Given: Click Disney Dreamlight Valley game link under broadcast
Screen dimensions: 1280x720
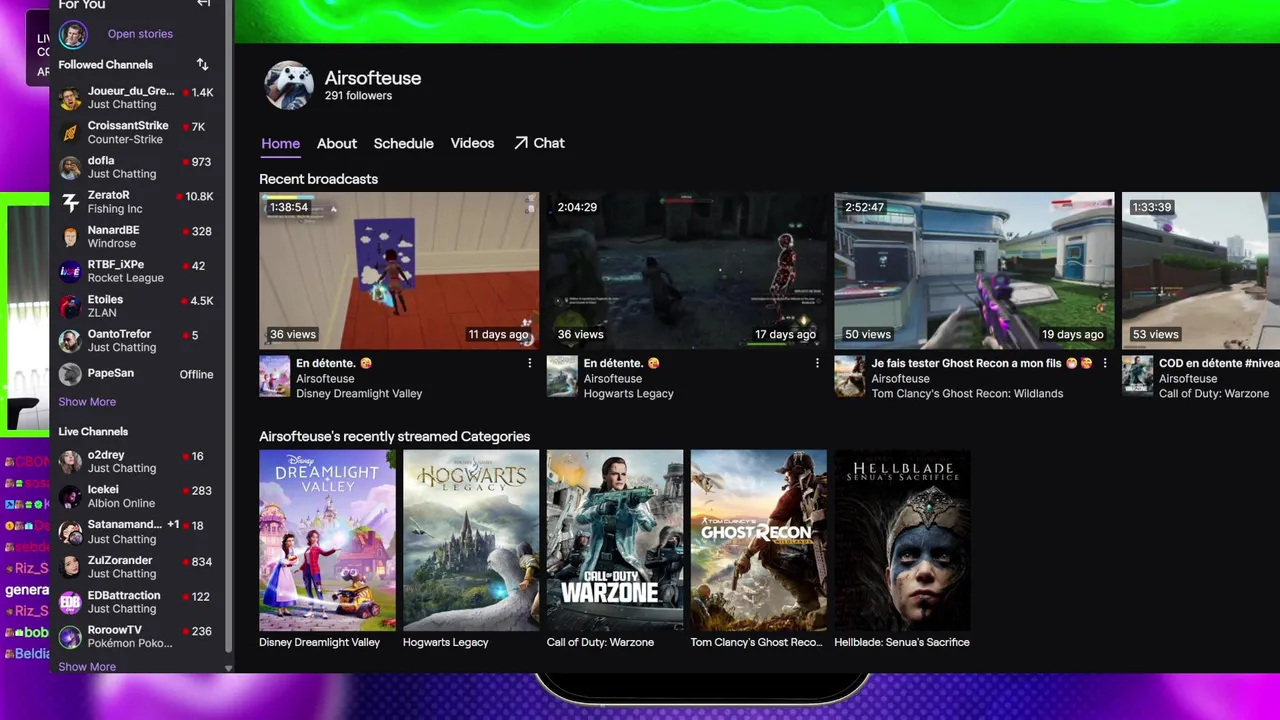Looking at the screenshot, I should (x=359, y=394).
